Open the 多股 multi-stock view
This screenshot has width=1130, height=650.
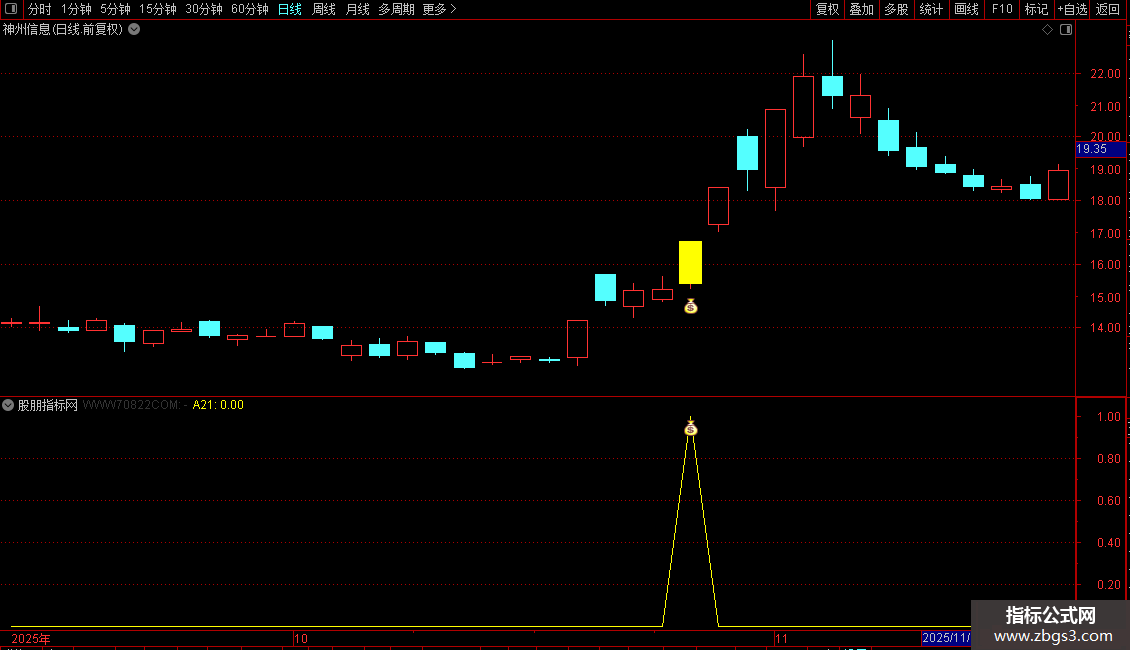[x=896, y=9]
